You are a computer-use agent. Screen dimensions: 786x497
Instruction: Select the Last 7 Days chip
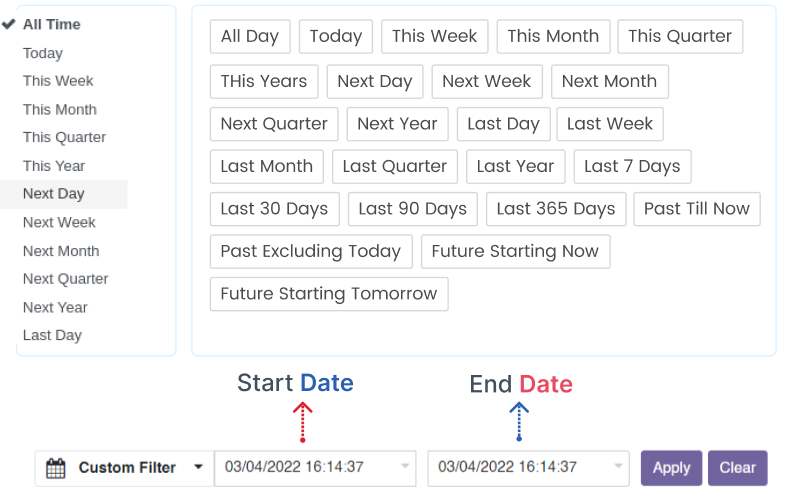coord(632,166)
